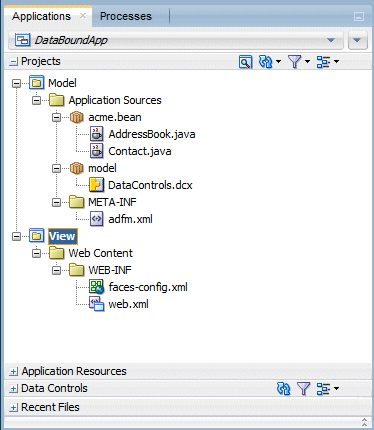Select the META-INF folder label

112,202
